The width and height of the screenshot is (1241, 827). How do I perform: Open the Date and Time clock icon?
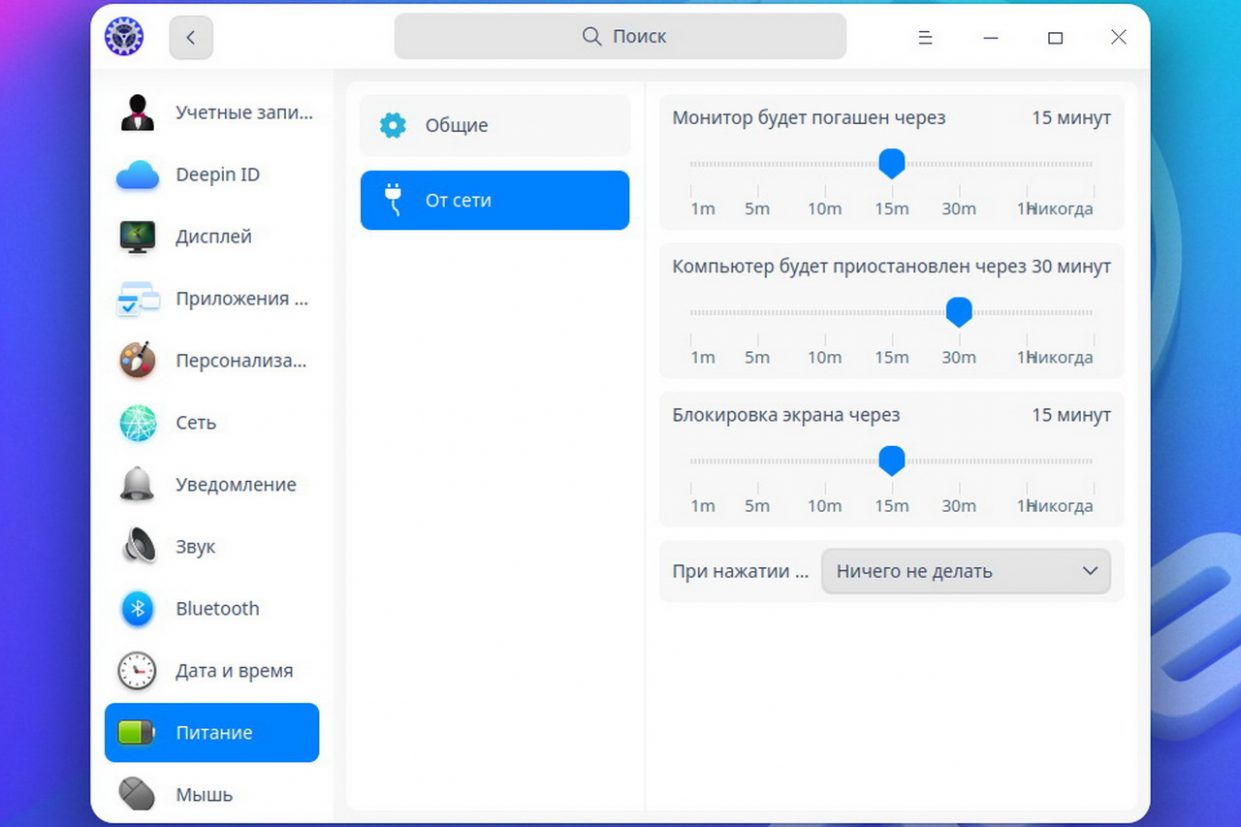tap(137, 671)
